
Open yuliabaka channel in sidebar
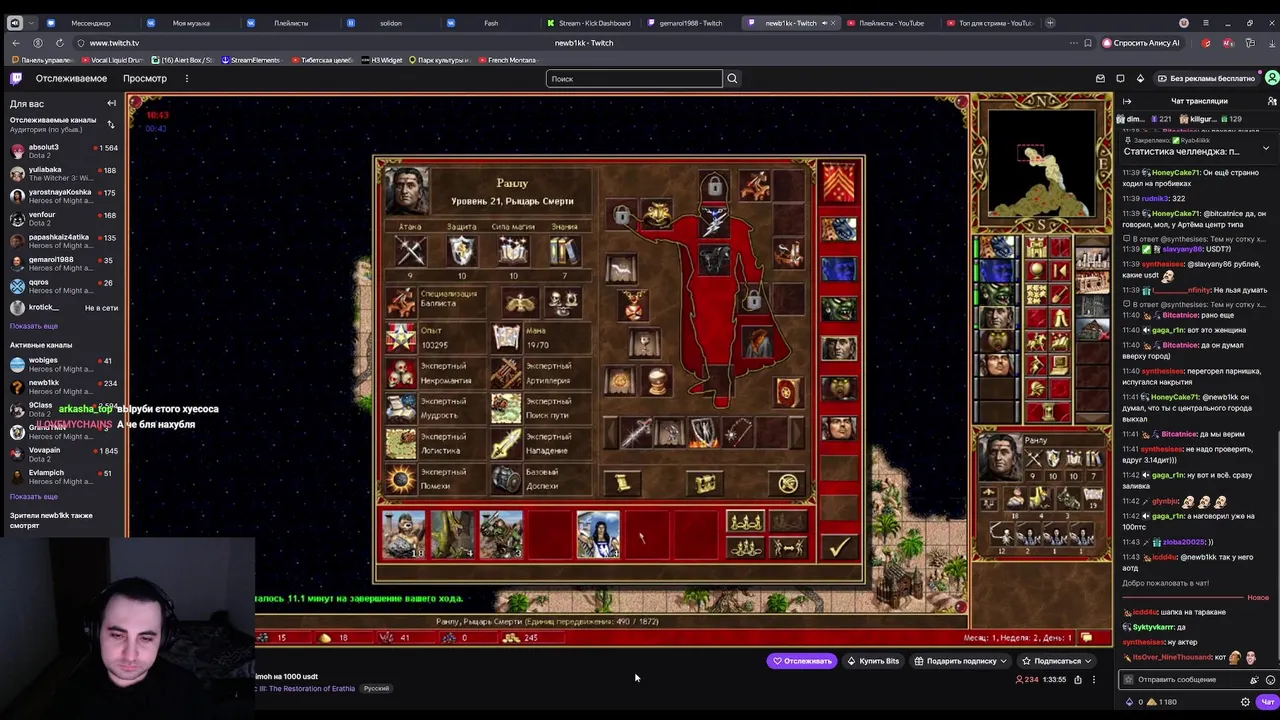pos(62,174)
